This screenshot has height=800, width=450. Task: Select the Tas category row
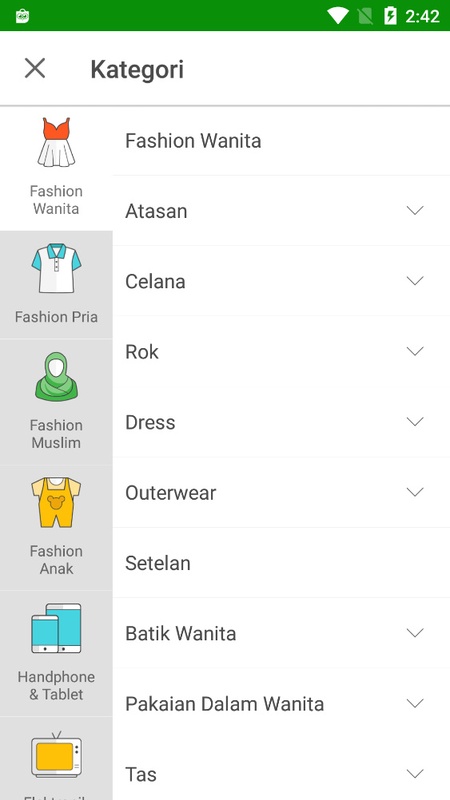[281, 774]
